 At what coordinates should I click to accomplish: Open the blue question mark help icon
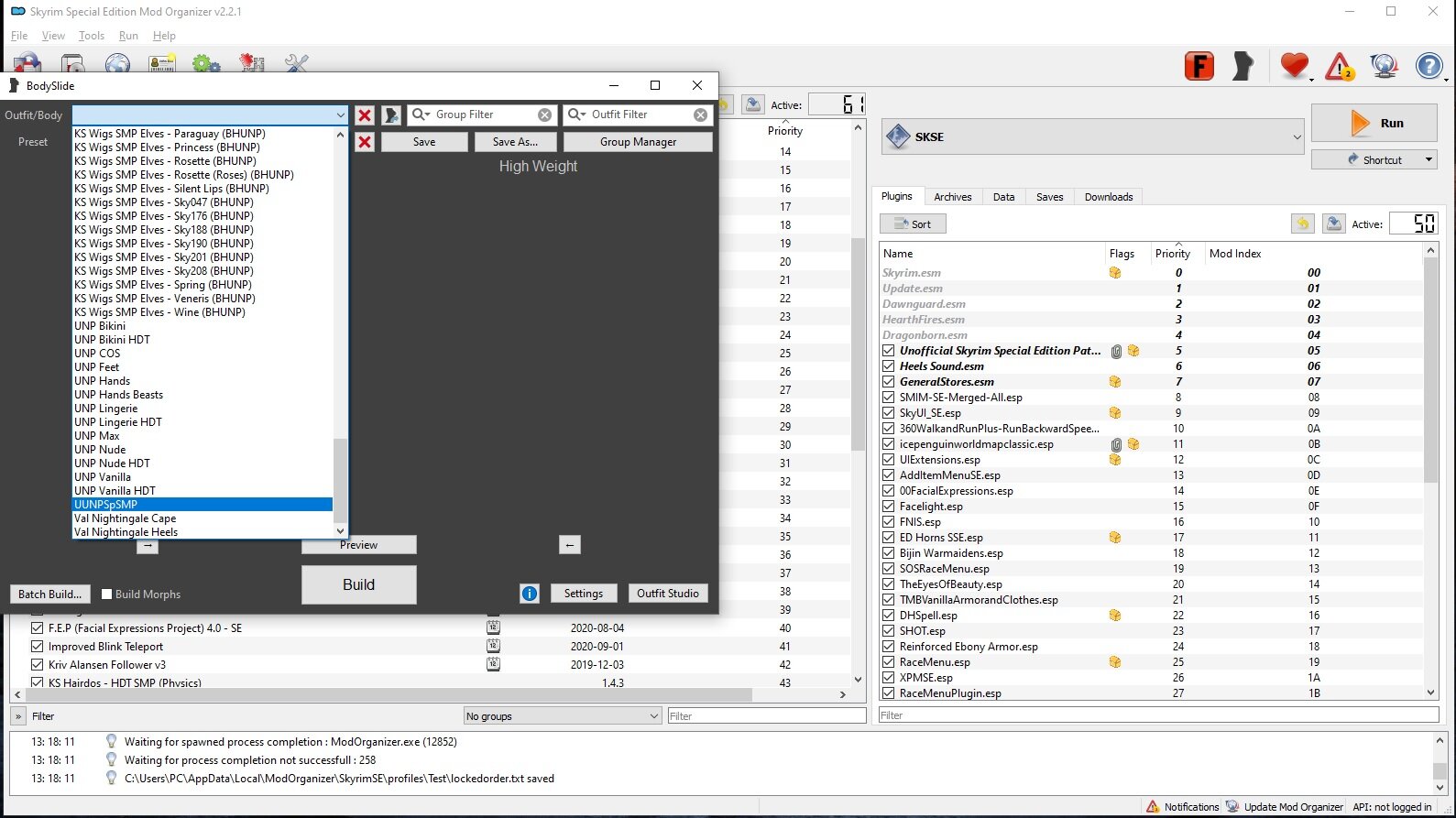pos(1429,66)
